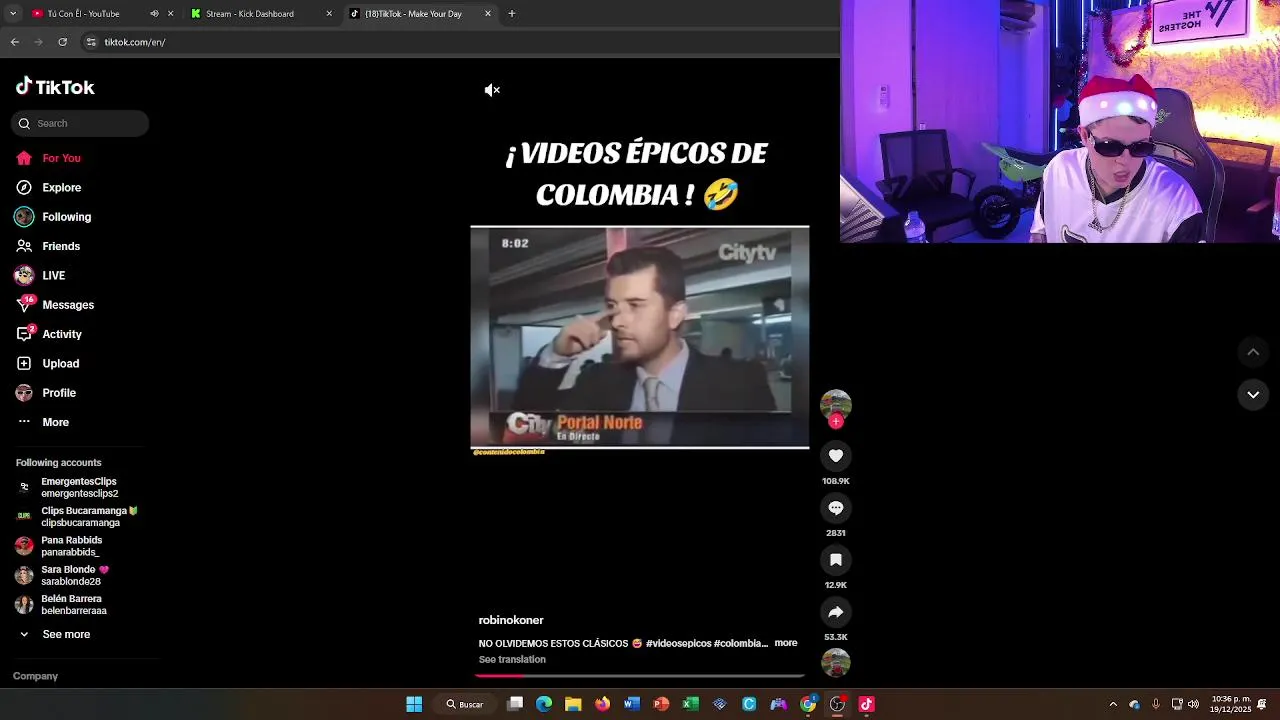Open File Explorer from taskbar
The width and height of the screenshot is (1280, 720).
(x=573, y=704)
